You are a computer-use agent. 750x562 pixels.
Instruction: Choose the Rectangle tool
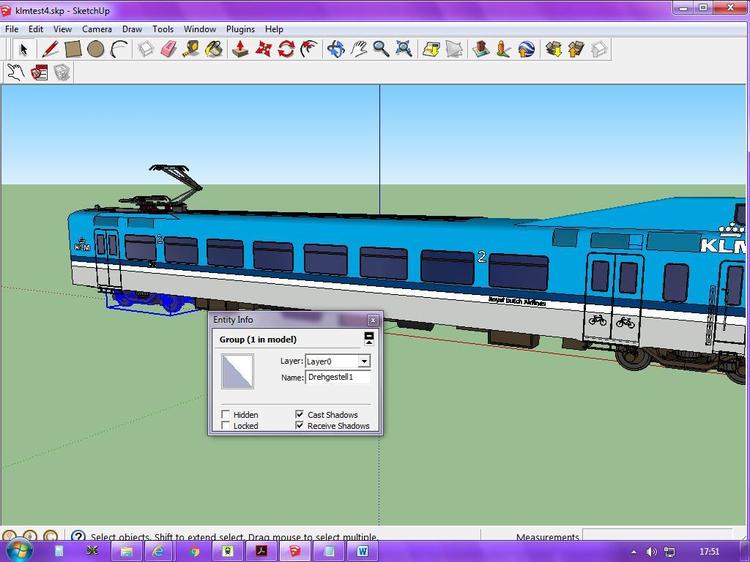click(73, 49)
